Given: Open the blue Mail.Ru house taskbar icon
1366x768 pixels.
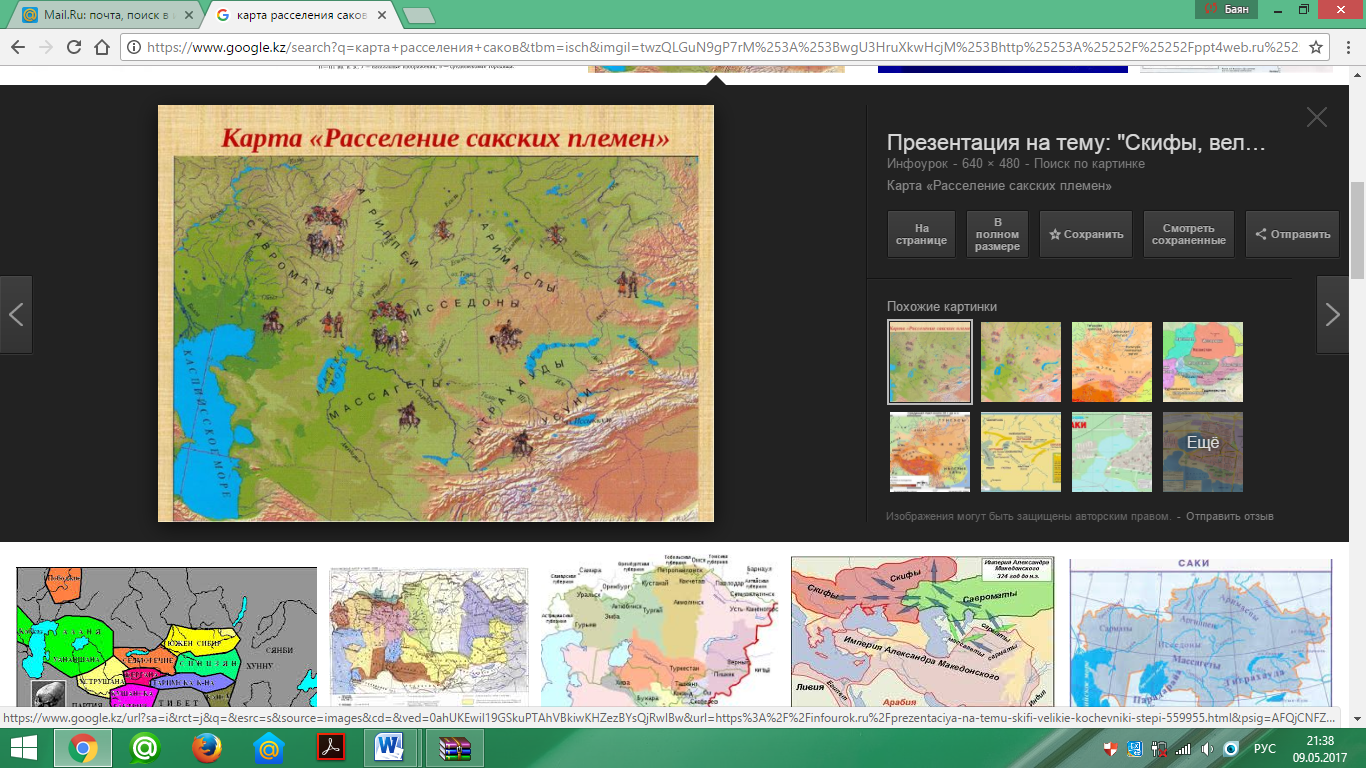Looking at the screenshot, I should pyautogui.click(x=269, y=748).
